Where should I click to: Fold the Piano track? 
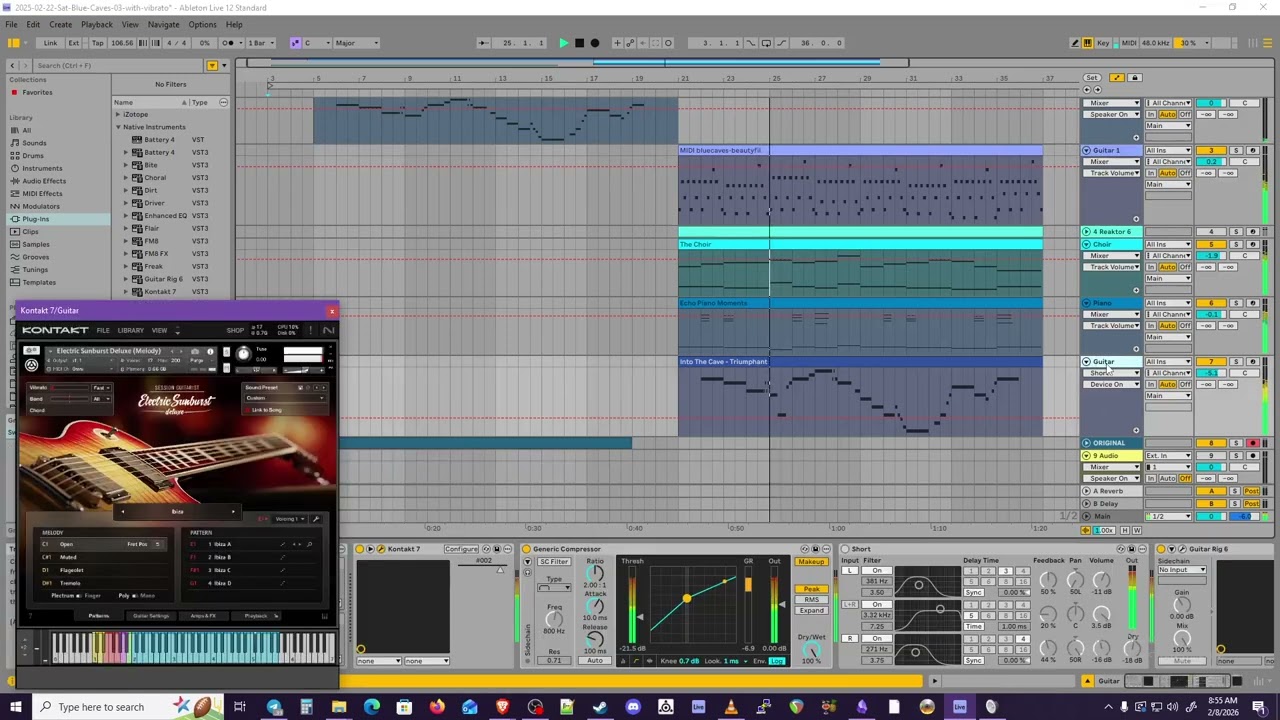point(1086,303)
